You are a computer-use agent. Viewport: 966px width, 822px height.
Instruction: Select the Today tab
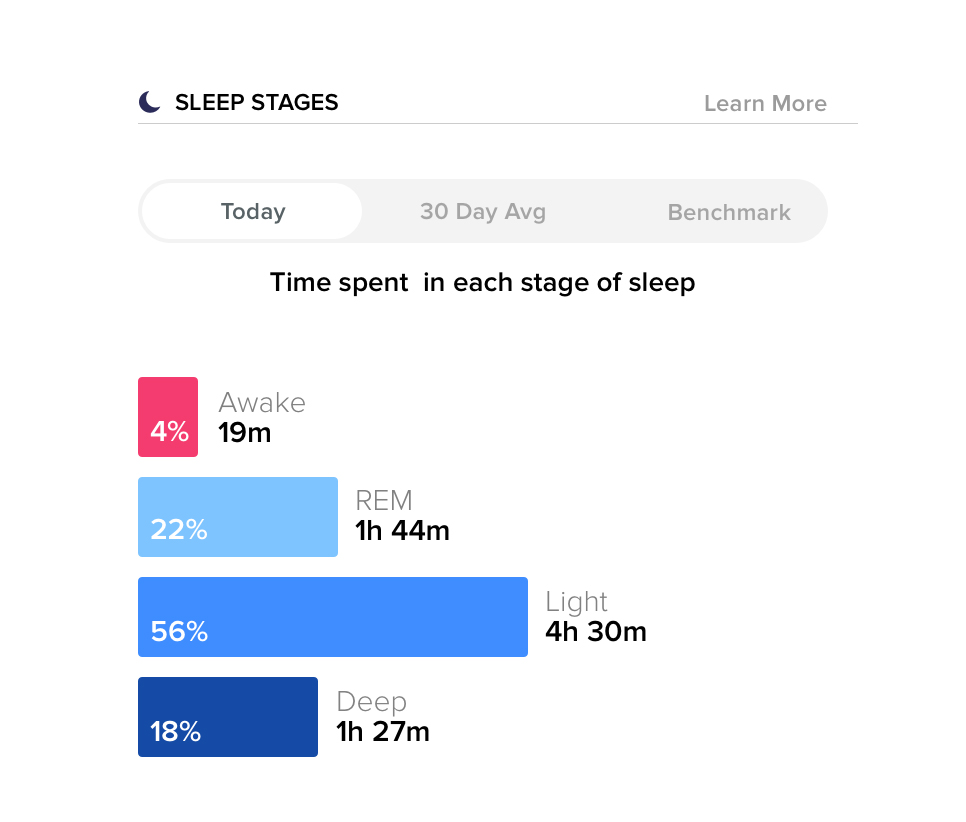click(253, 212)
